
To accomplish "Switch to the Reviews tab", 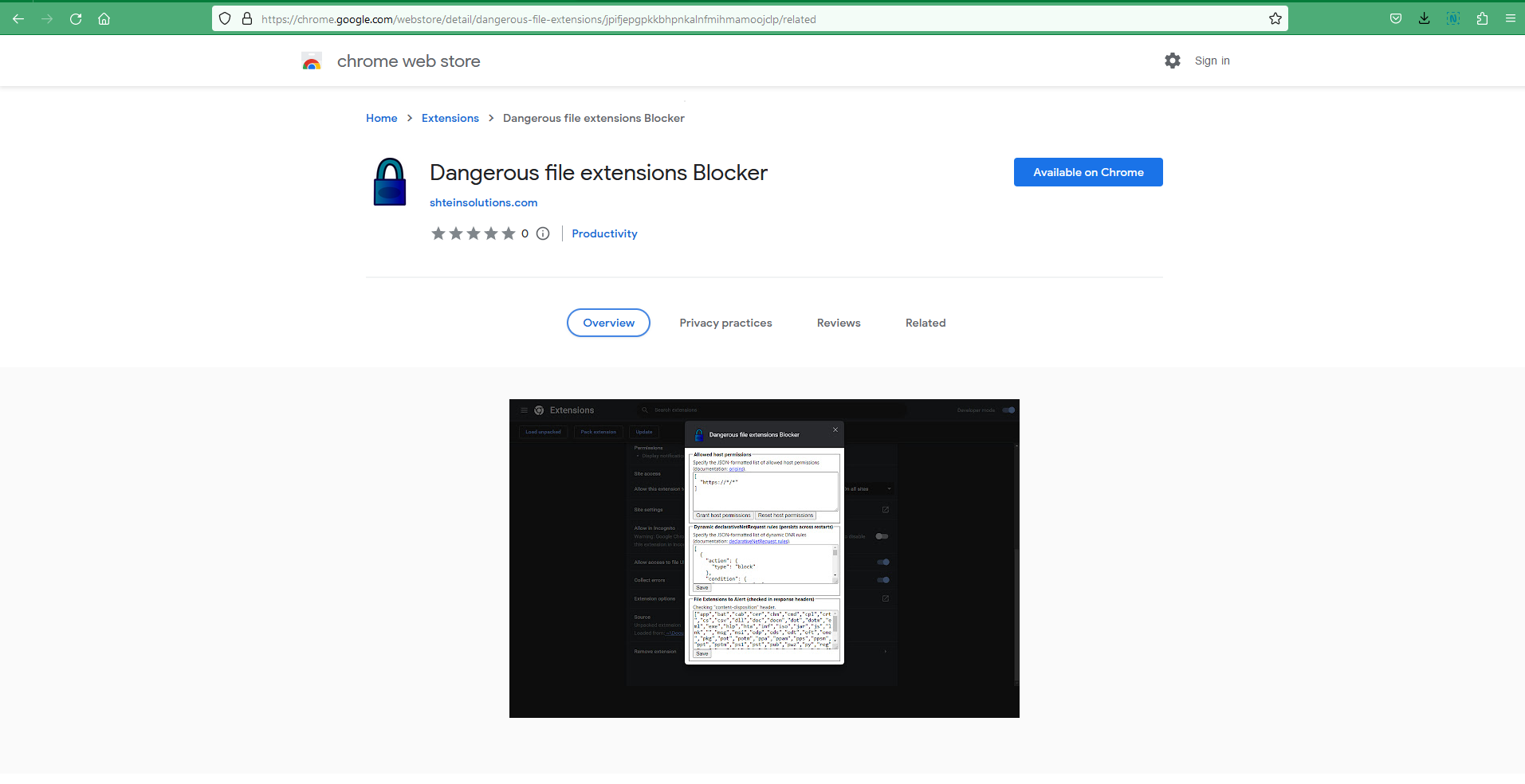I will [x=838, y=323].
